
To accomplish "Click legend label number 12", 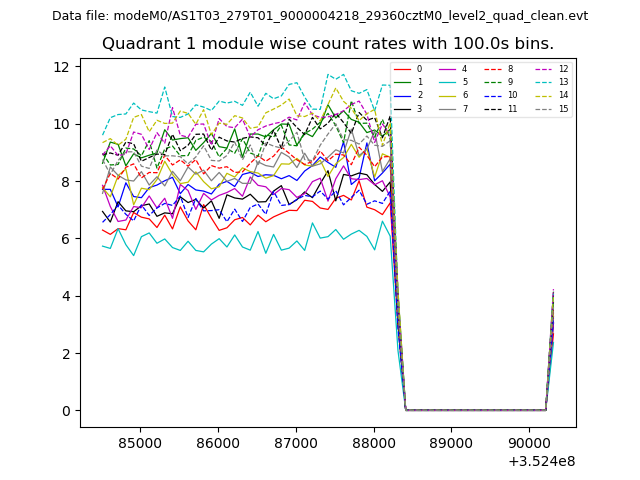I will point(563,69).
